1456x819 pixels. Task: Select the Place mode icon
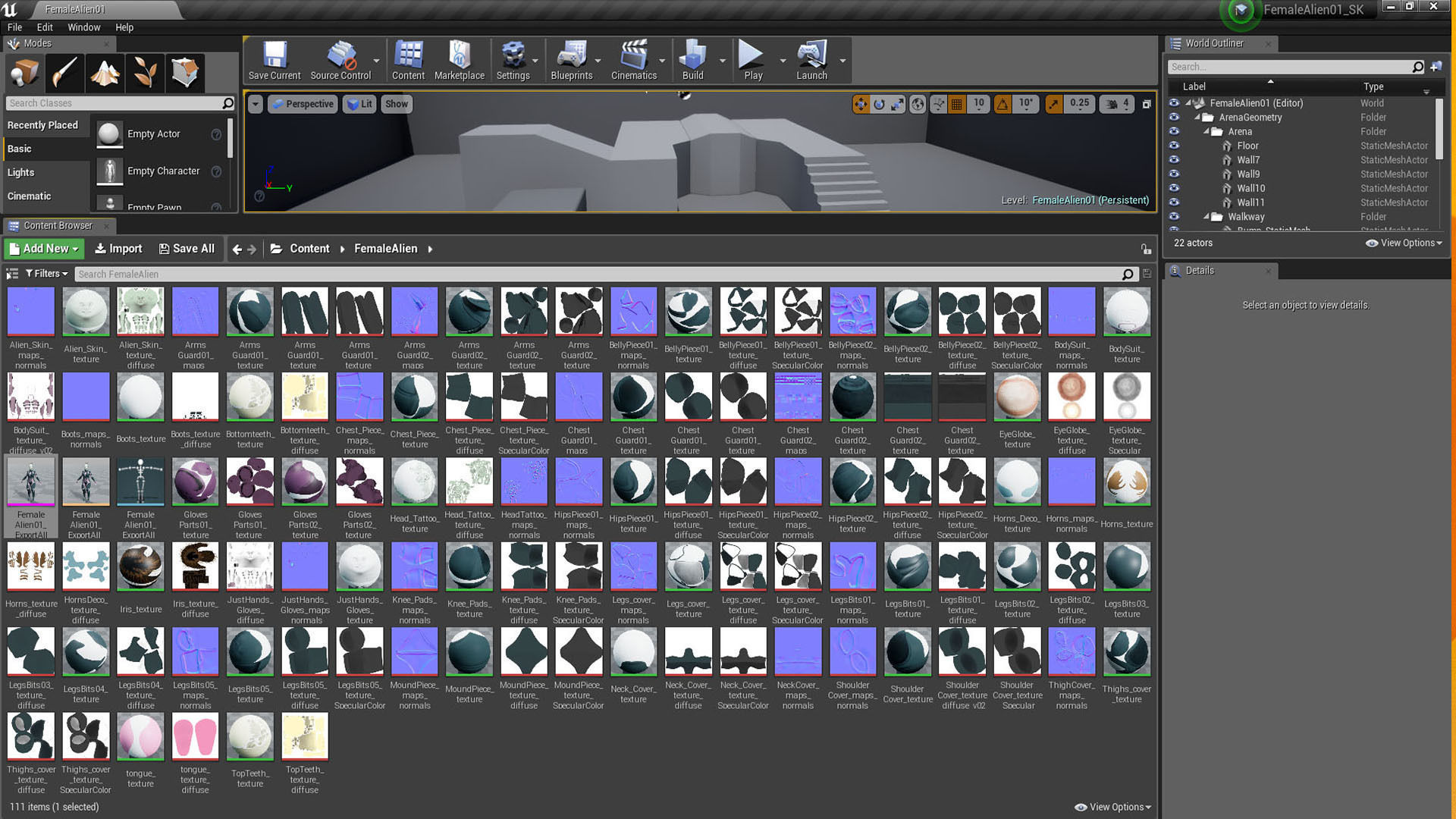point(24,73)
